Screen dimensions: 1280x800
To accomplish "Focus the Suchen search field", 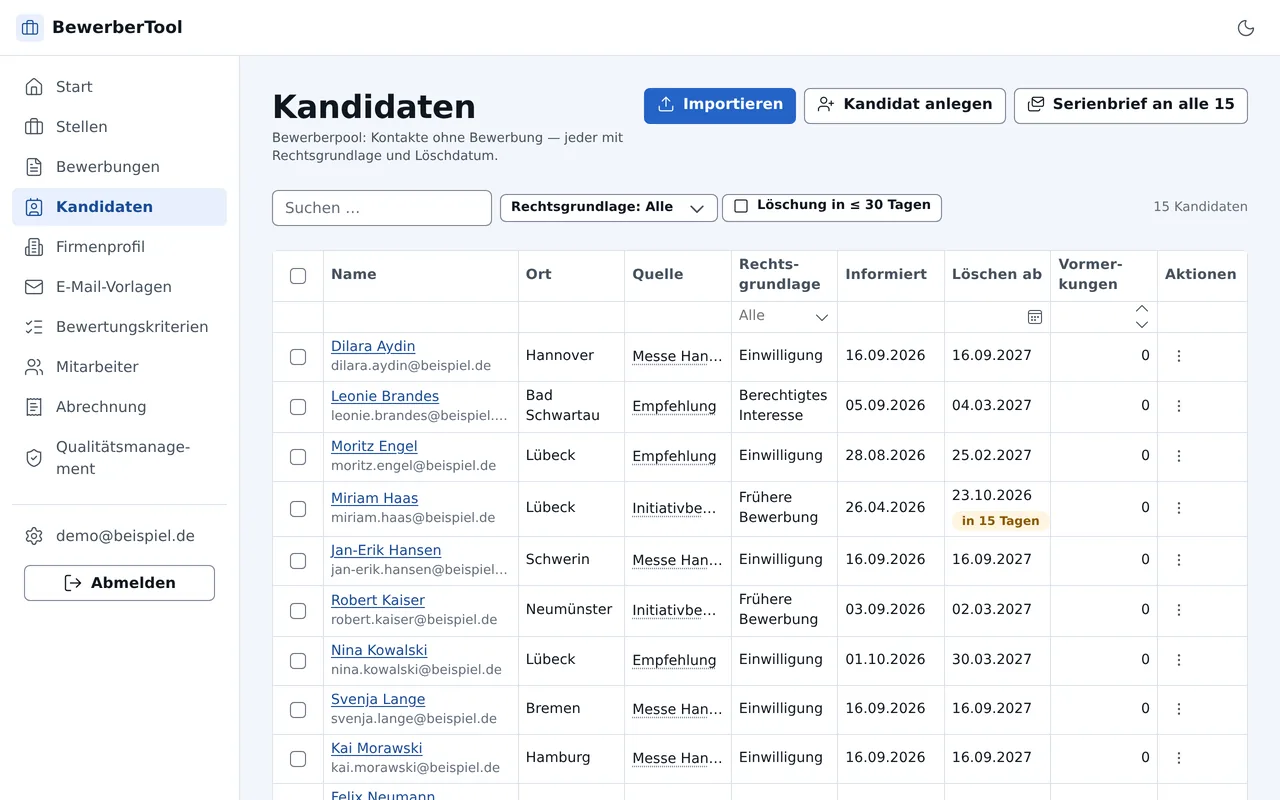I will click(382, 208).
